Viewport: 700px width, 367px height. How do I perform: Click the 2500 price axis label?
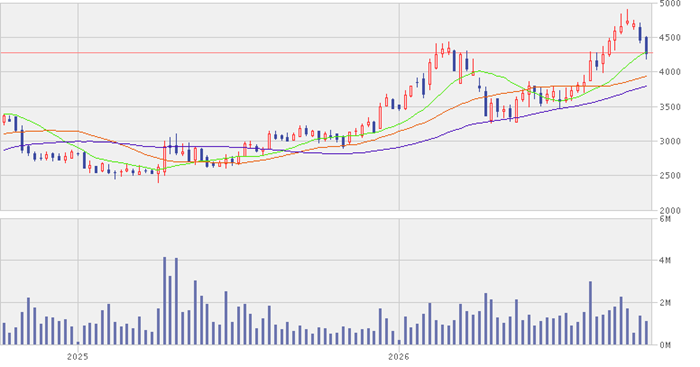click(x=670, y=176)
